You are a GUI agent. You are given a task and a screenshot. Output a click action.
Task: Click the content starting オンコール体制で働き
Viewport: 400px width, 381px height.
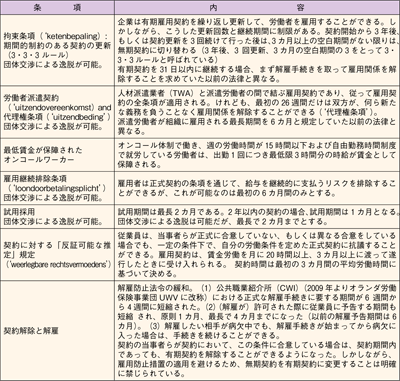point(257,155)
